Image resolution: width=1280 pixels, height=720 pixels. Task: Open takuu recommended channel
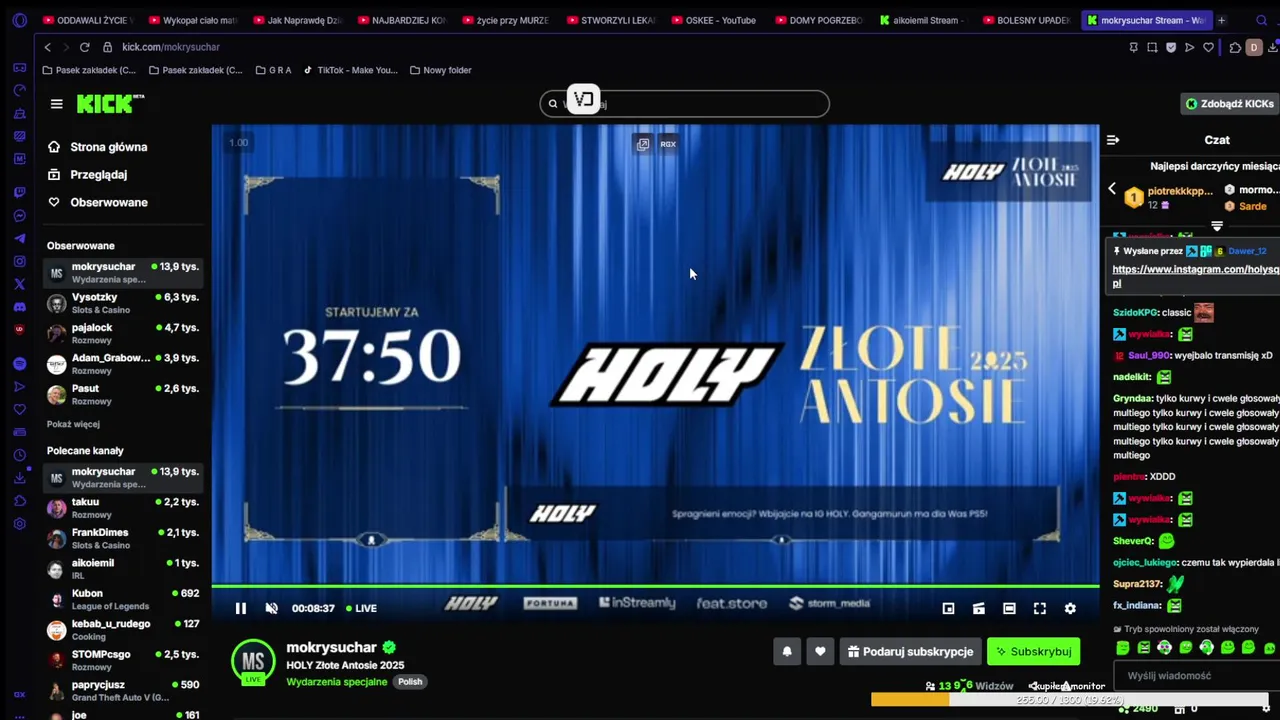click(123, 508)
